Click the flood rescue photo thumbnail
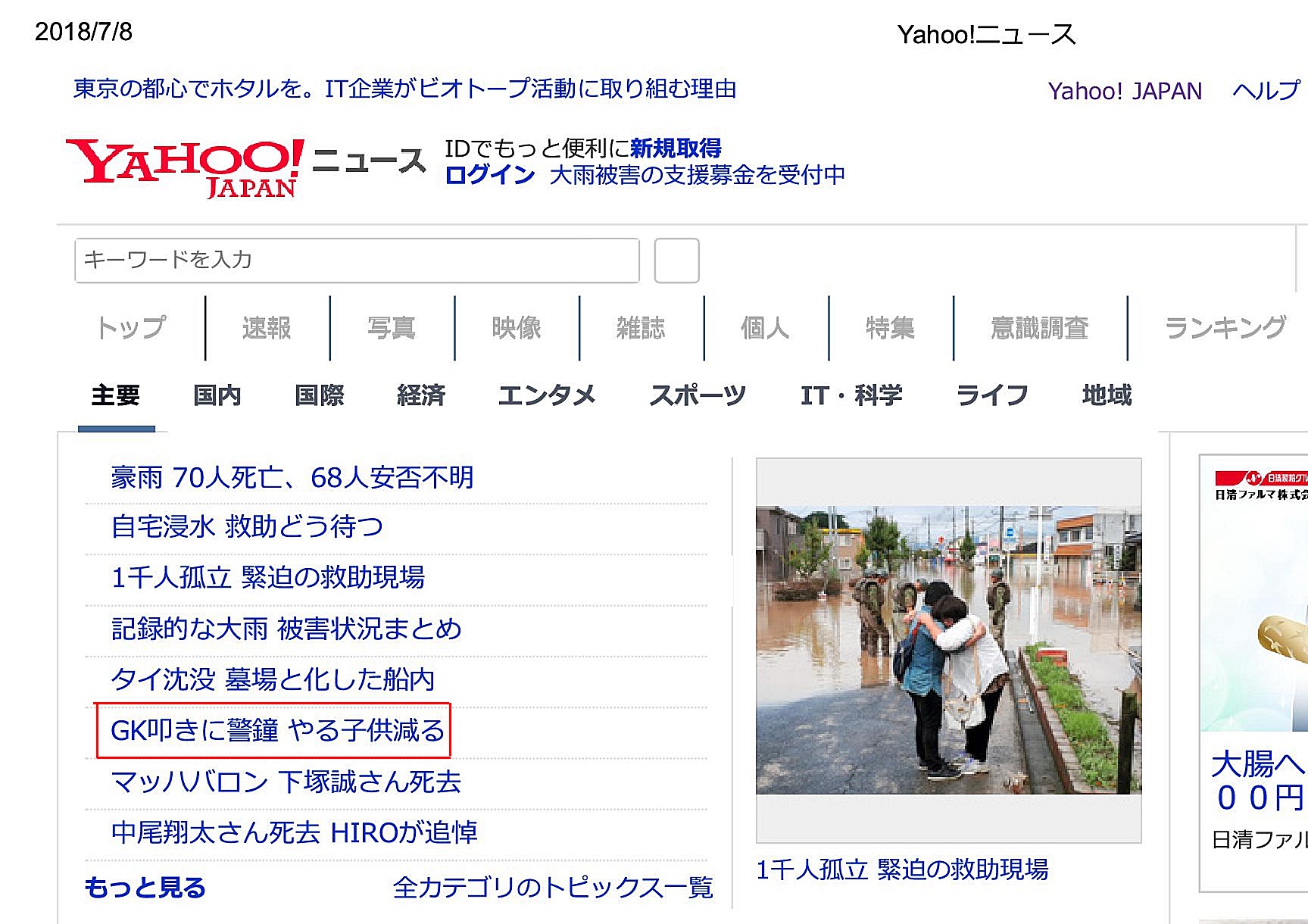This screenshot has width=1308, height=924. (948, 649)
